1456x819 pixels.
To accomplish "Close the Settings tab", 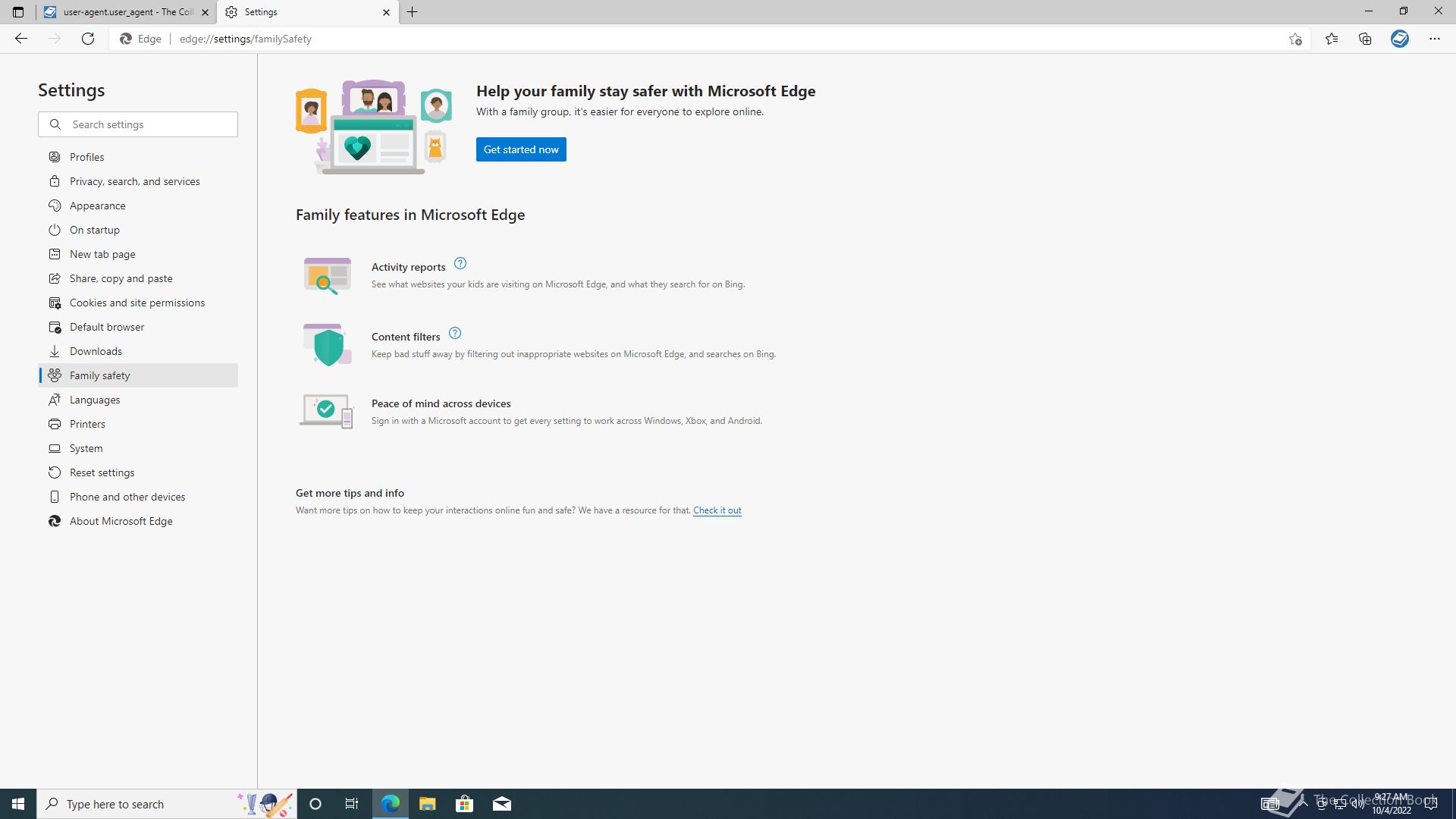I will 386,12.
